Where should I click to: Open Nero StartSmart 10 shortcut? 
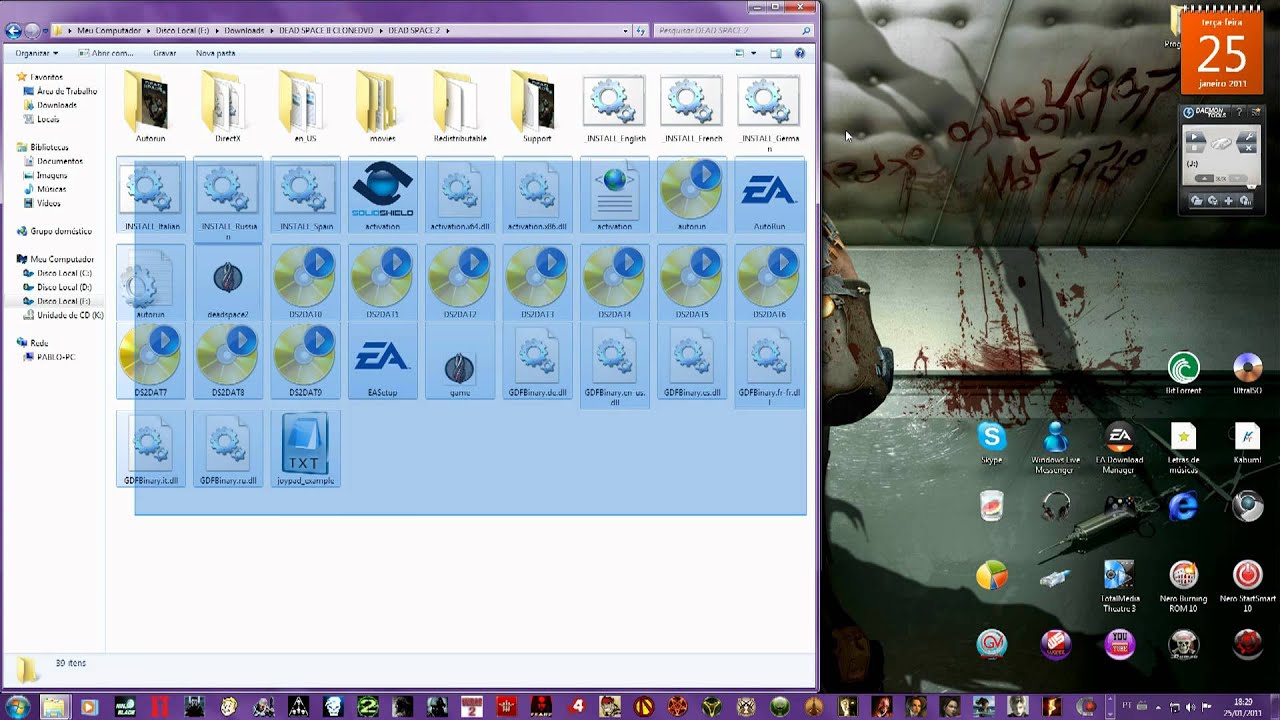click(x=1247, y=586)
